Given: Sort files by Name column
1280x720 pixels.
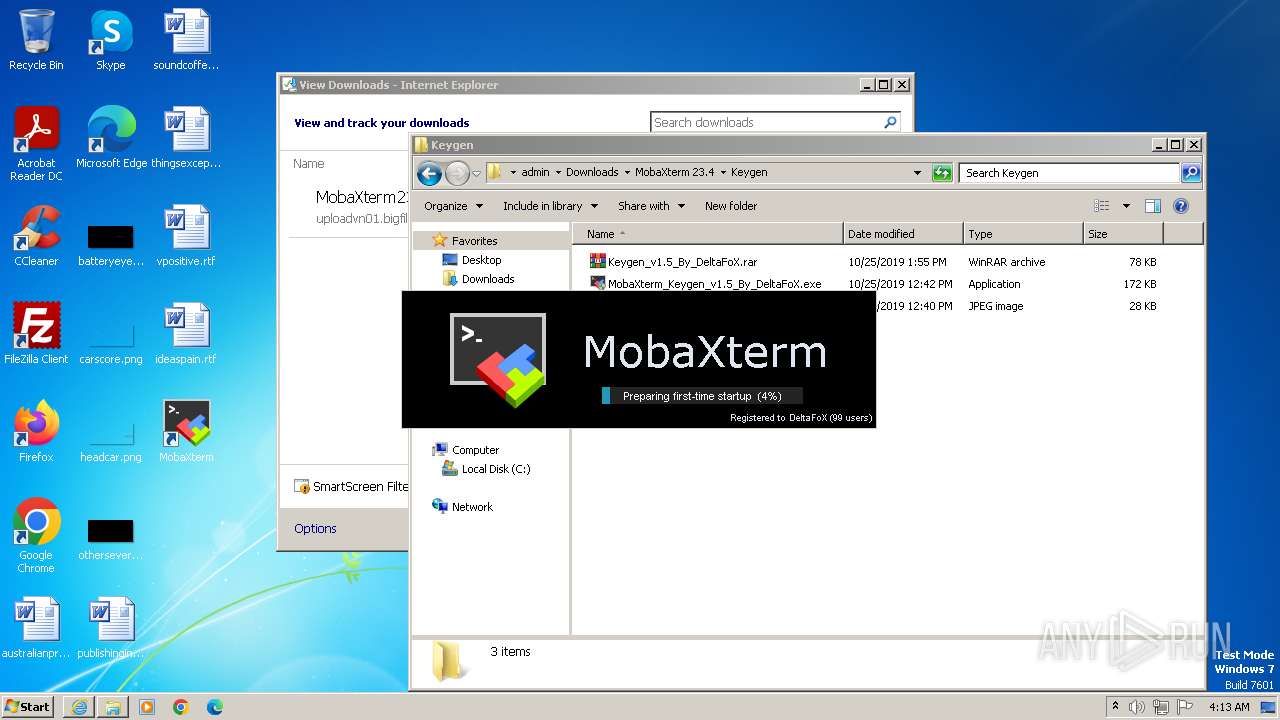Looking at the screenshot, I should (x=708, y=234).
